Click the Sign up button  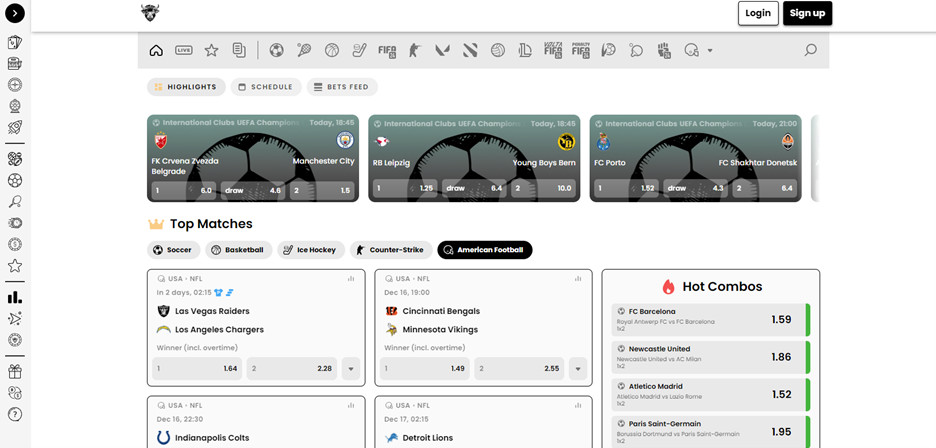(x=807, y=13)
